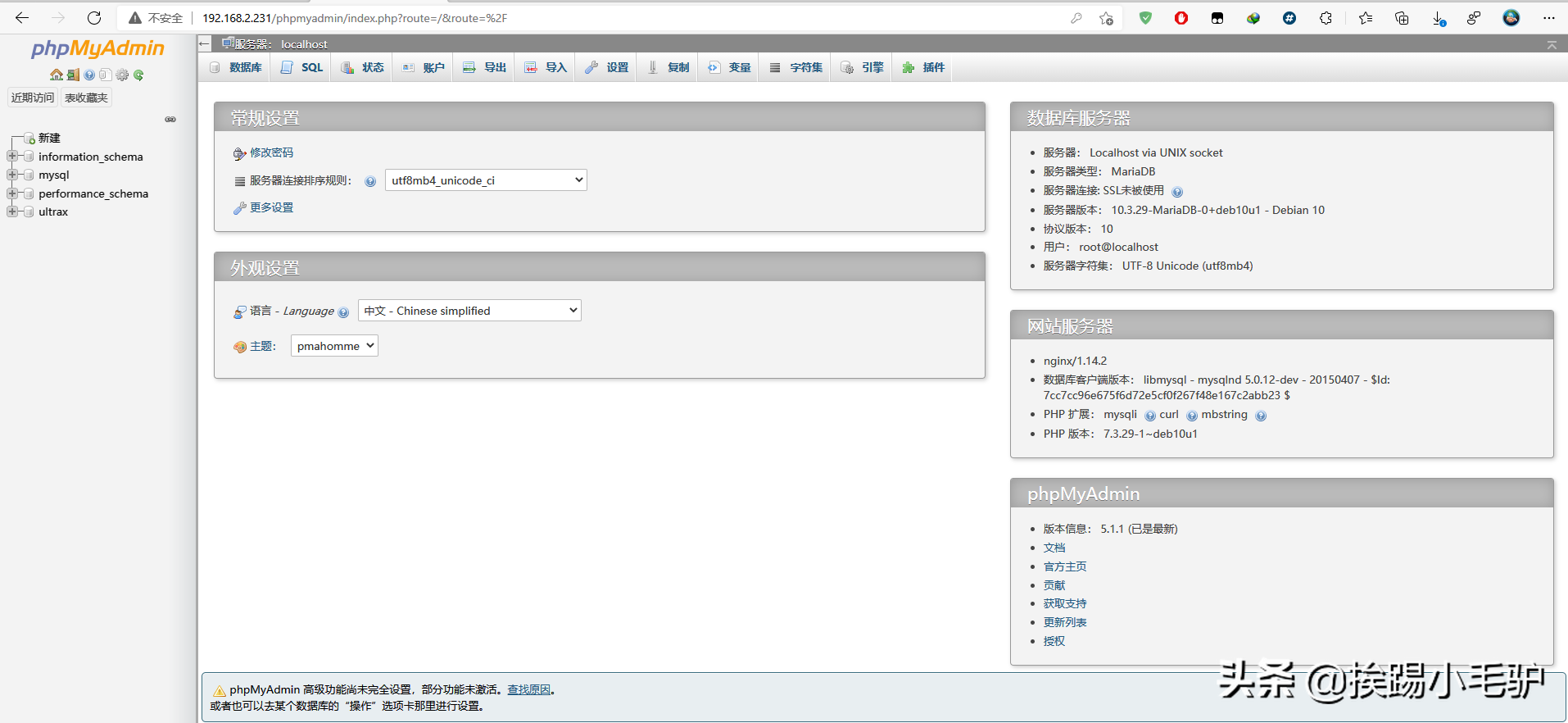The height and width of the screenshot is (723, 1568).
Task: Add this page to favorites star icon
Action: (1106, 18)
